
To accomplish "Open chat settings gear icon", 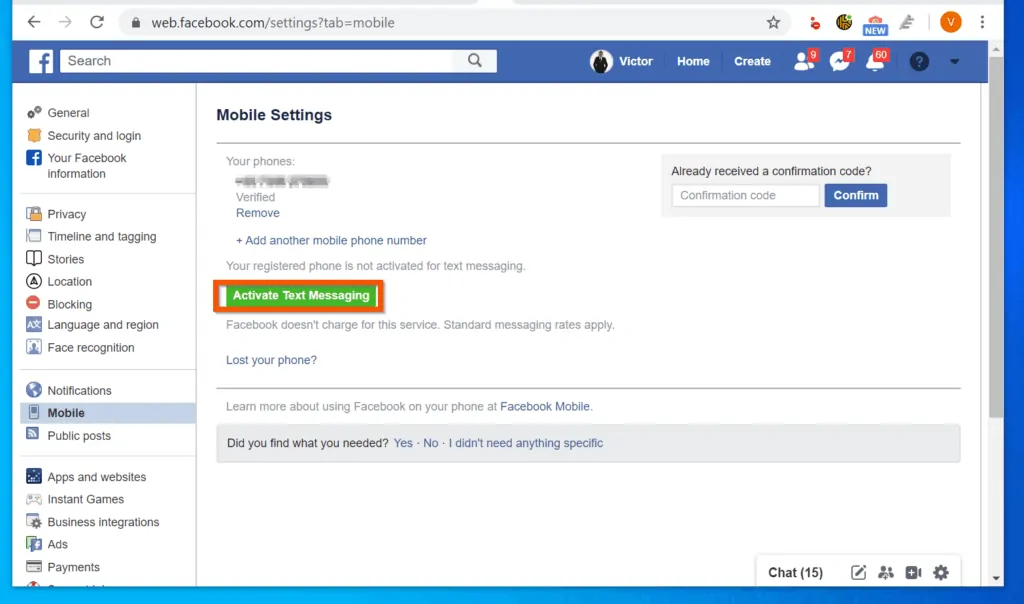I will point(940,573).
